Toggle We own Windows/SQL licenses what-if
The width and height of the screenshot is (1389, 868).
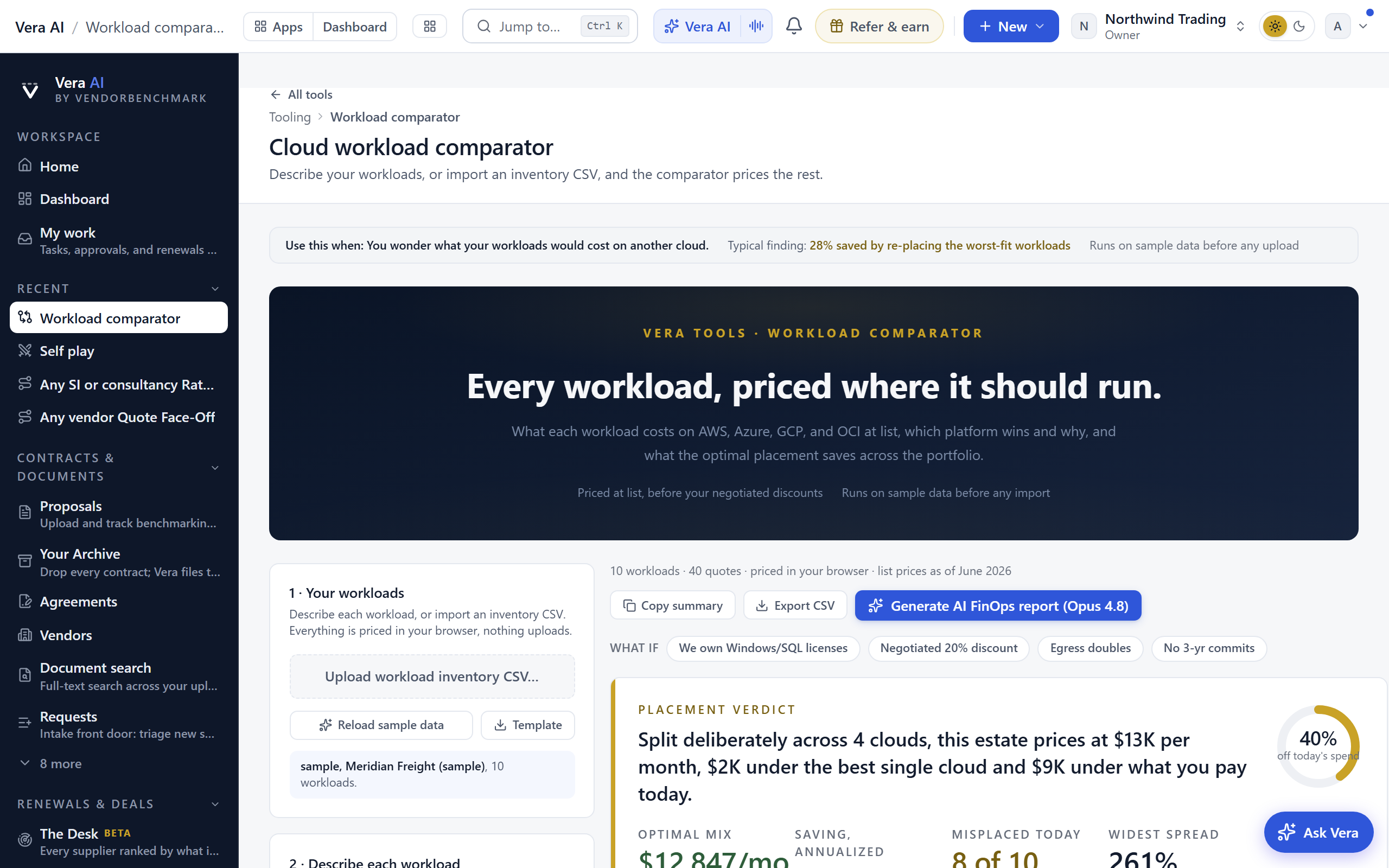763,648
